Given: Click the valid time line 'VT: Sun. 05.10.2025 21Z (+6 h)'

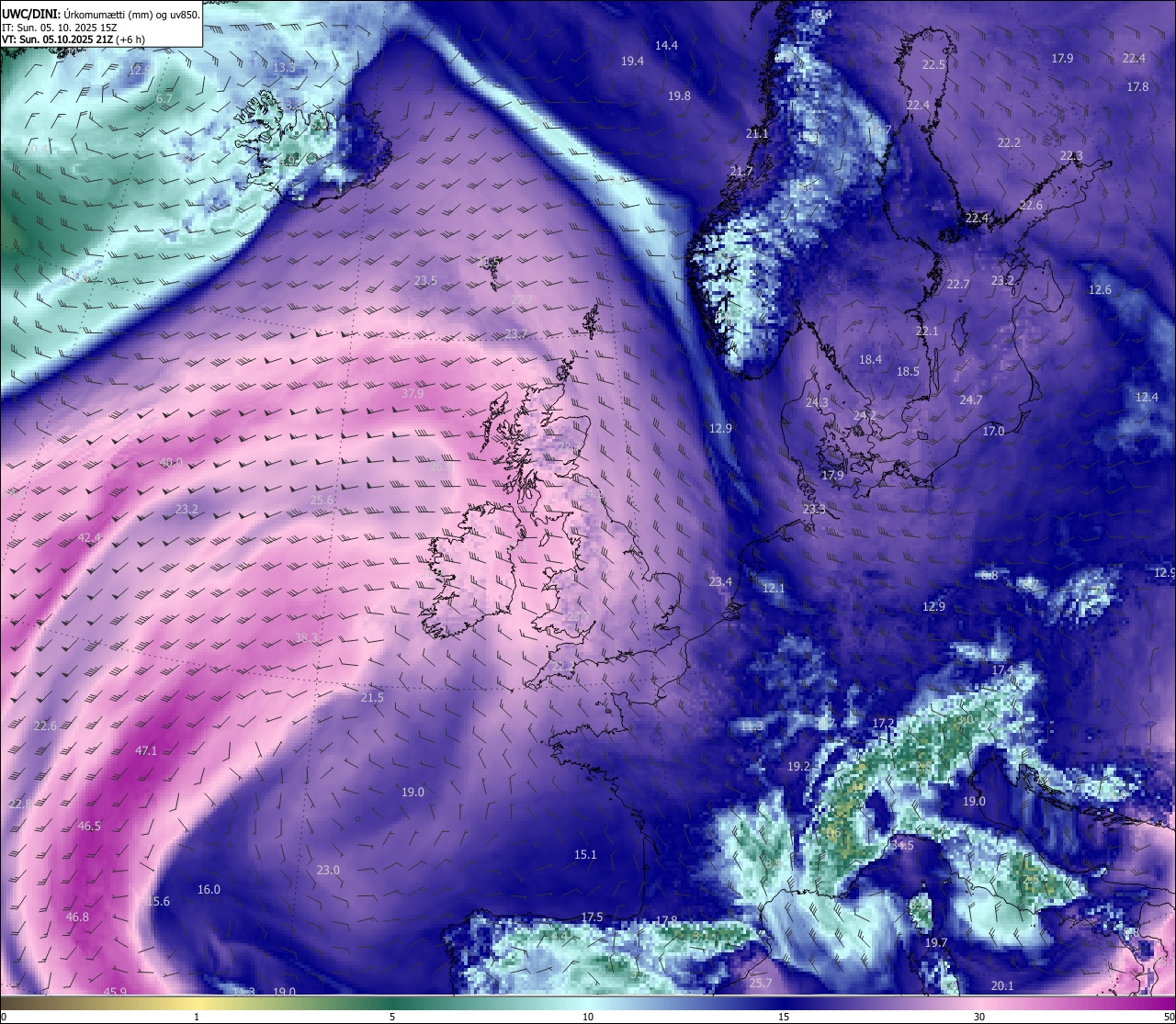Looking at the screenshot, I should [x=73, y=39].
